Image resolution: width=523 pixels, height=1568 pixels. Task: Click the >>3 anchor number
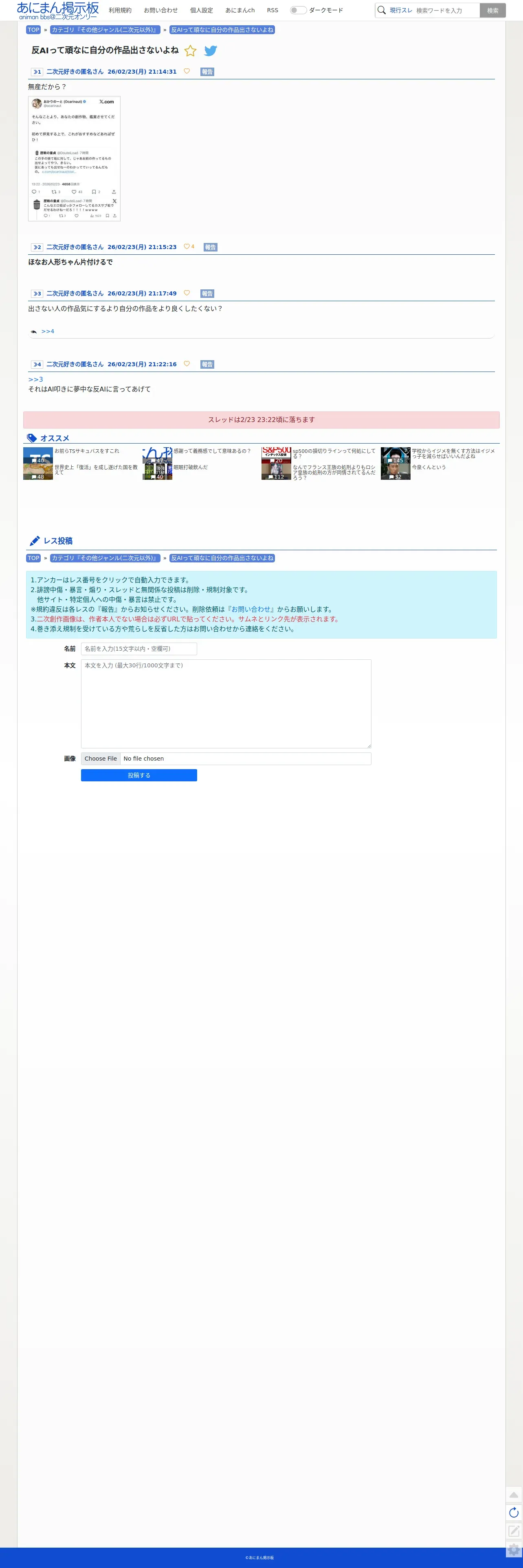pos(37,293)
